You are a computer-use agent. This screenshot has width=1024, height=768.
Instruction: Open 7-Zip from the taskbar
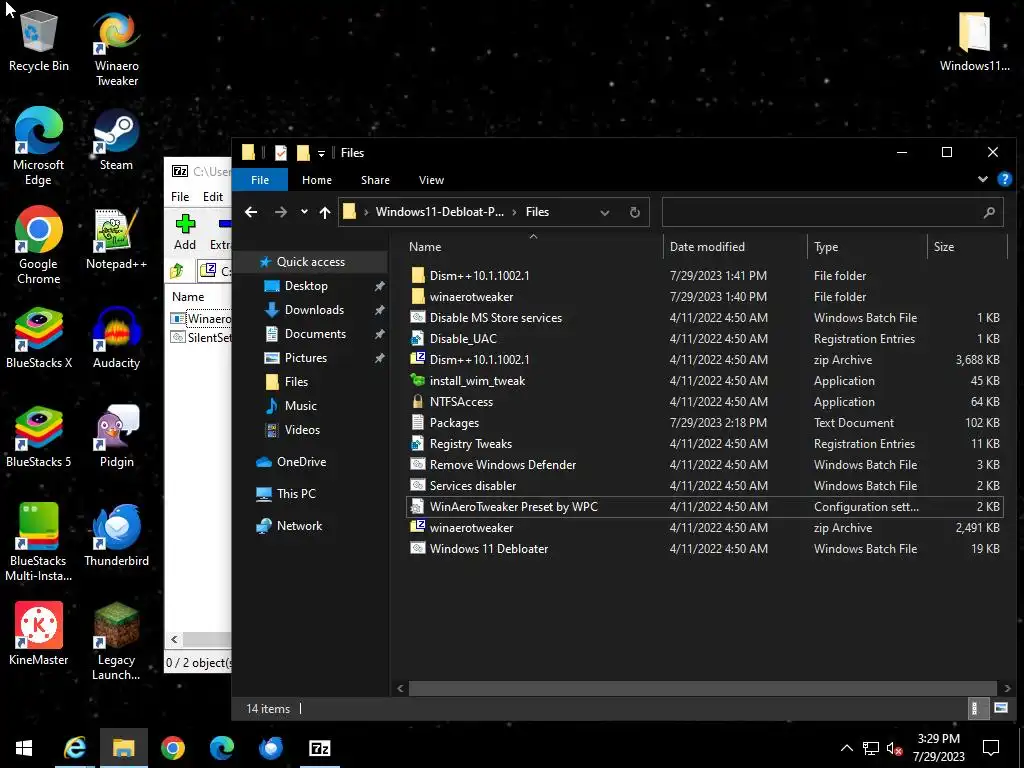319,748
